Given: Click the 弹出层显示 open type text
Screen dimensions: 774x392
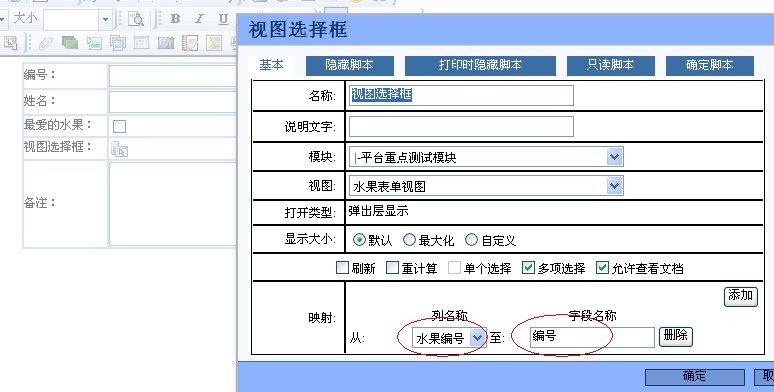Looking at the screenshot, I should [379, 211].
